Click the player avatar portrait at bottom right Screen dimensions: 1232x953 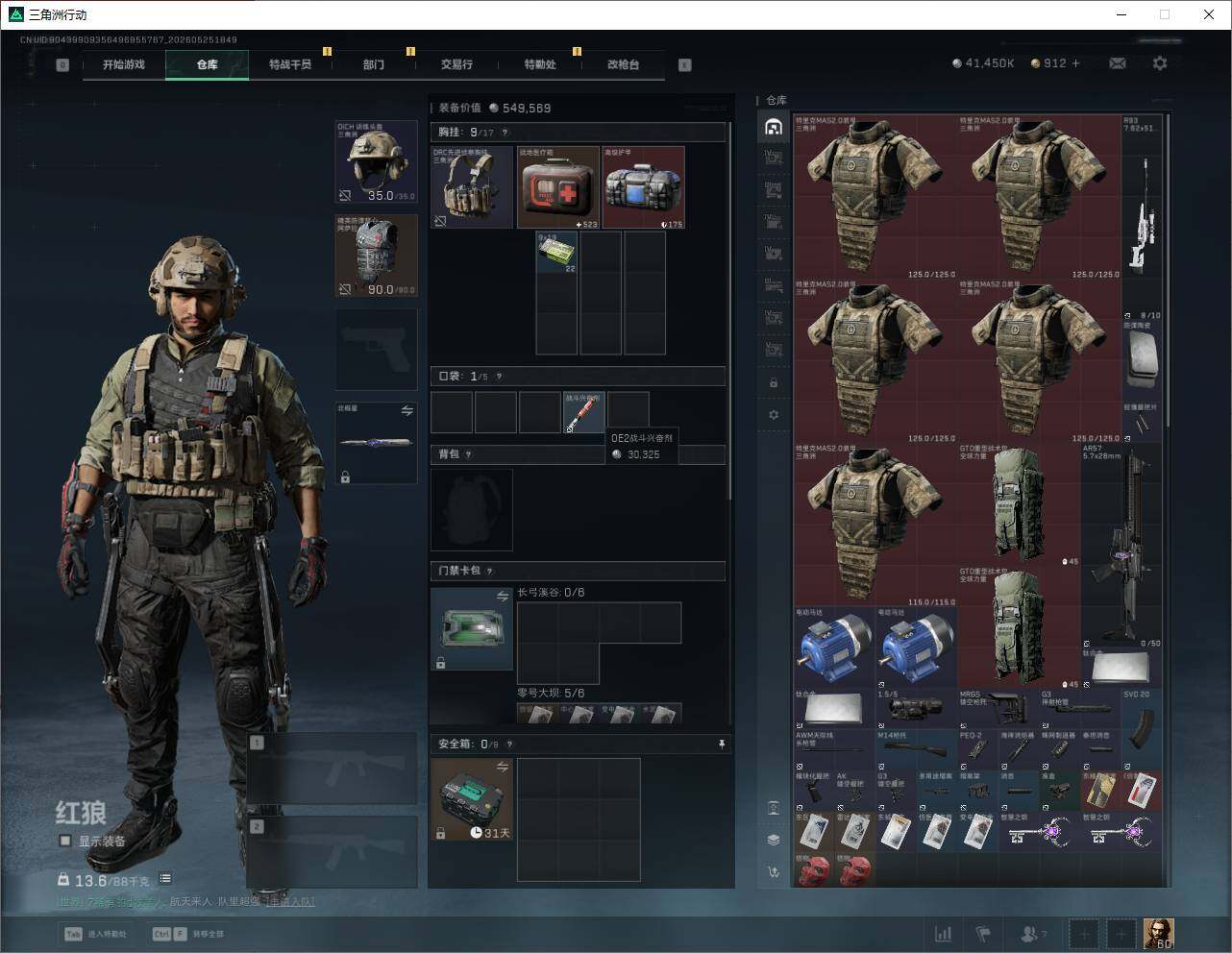1158,933
